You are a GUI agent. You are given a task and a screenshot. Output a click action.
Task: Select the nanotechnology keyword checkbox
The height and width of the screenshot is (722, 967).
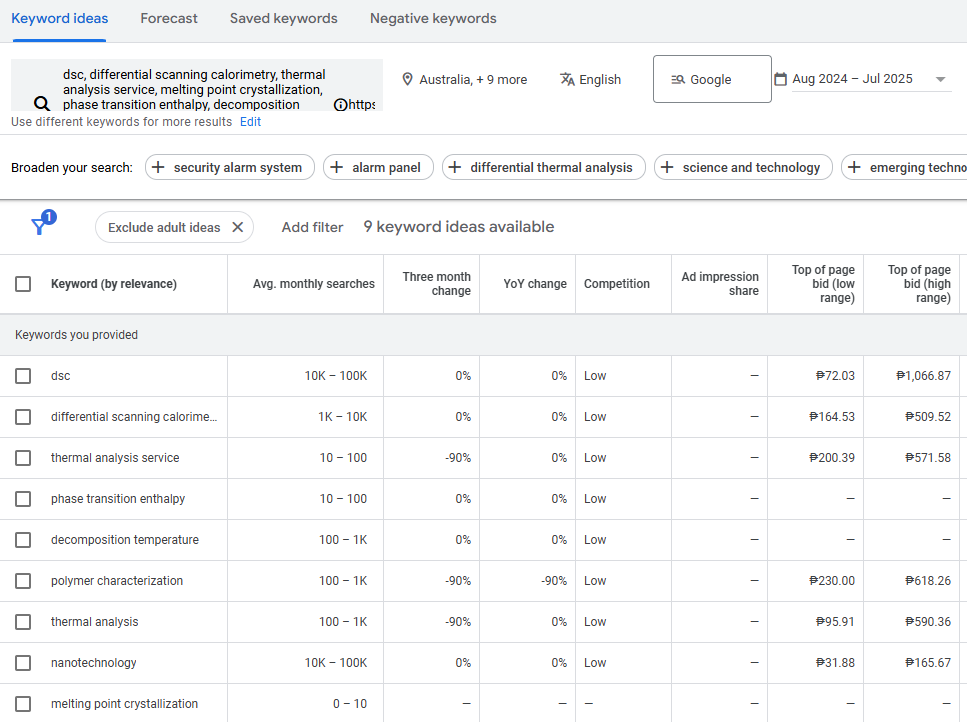click(x=23, y=663)
